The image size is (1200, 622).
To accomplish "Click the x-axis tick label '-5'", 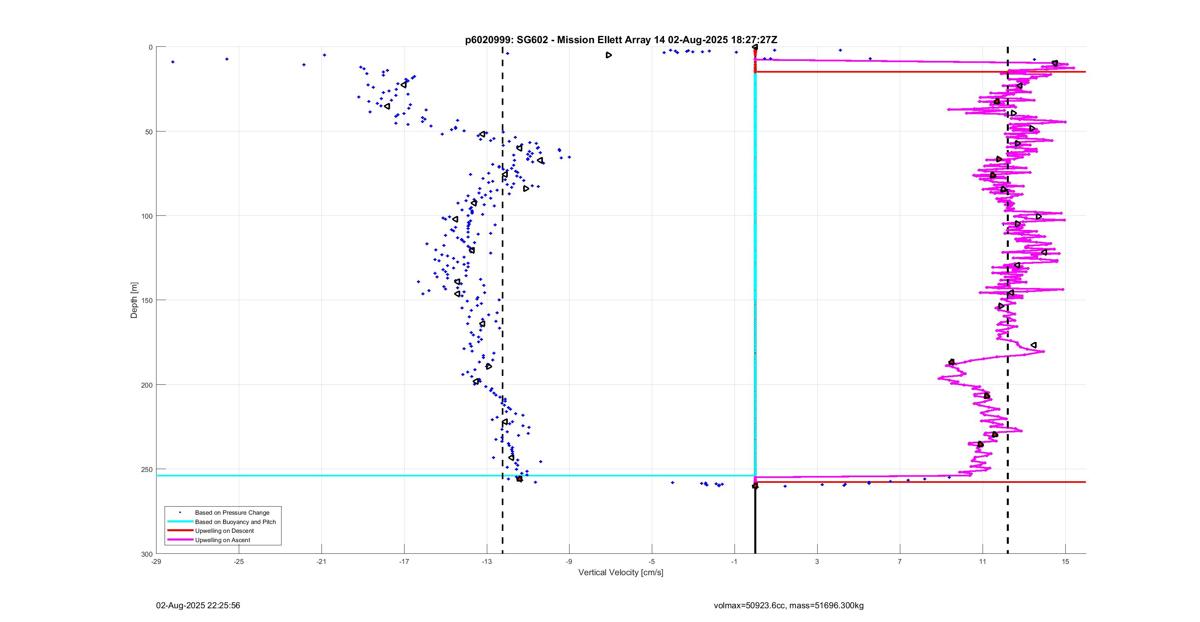I will [652, 562].
